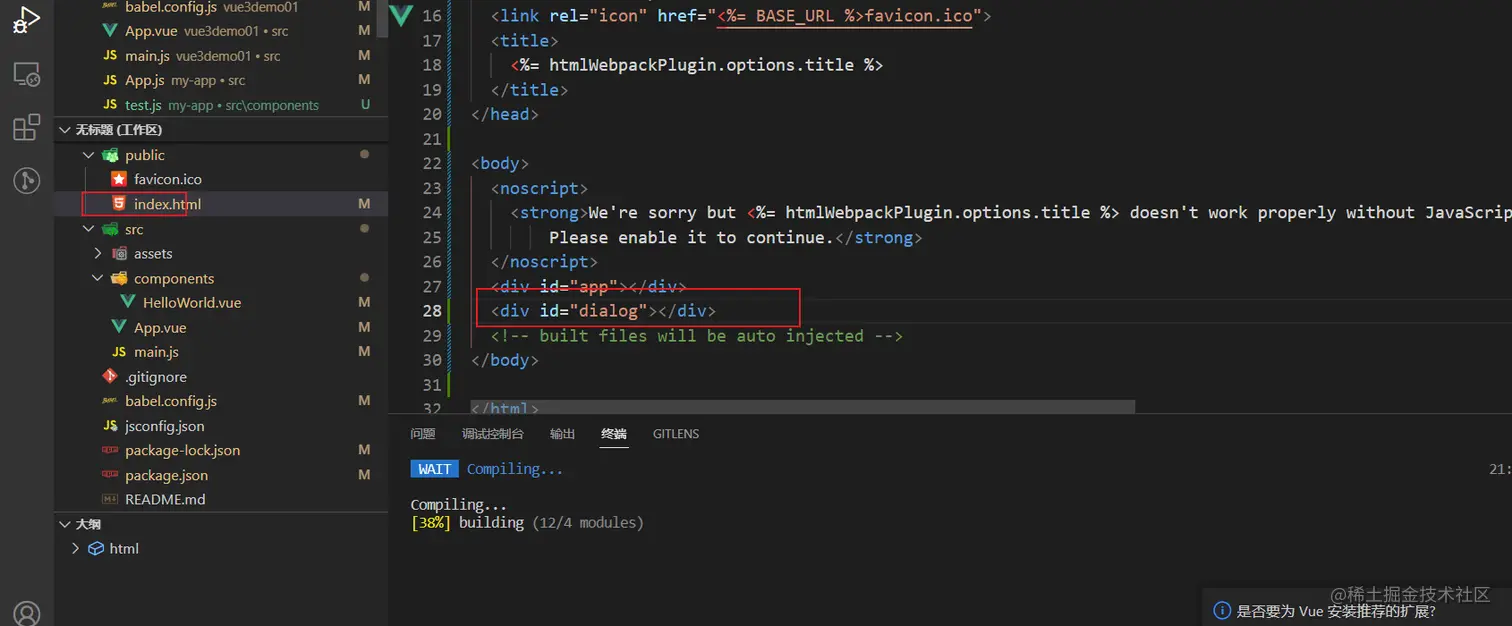Image resolution: width=1512 pixels, height=626 pixels.
Task: Click the favicon.ico star file icon
Action: click(x=119, y=179)
